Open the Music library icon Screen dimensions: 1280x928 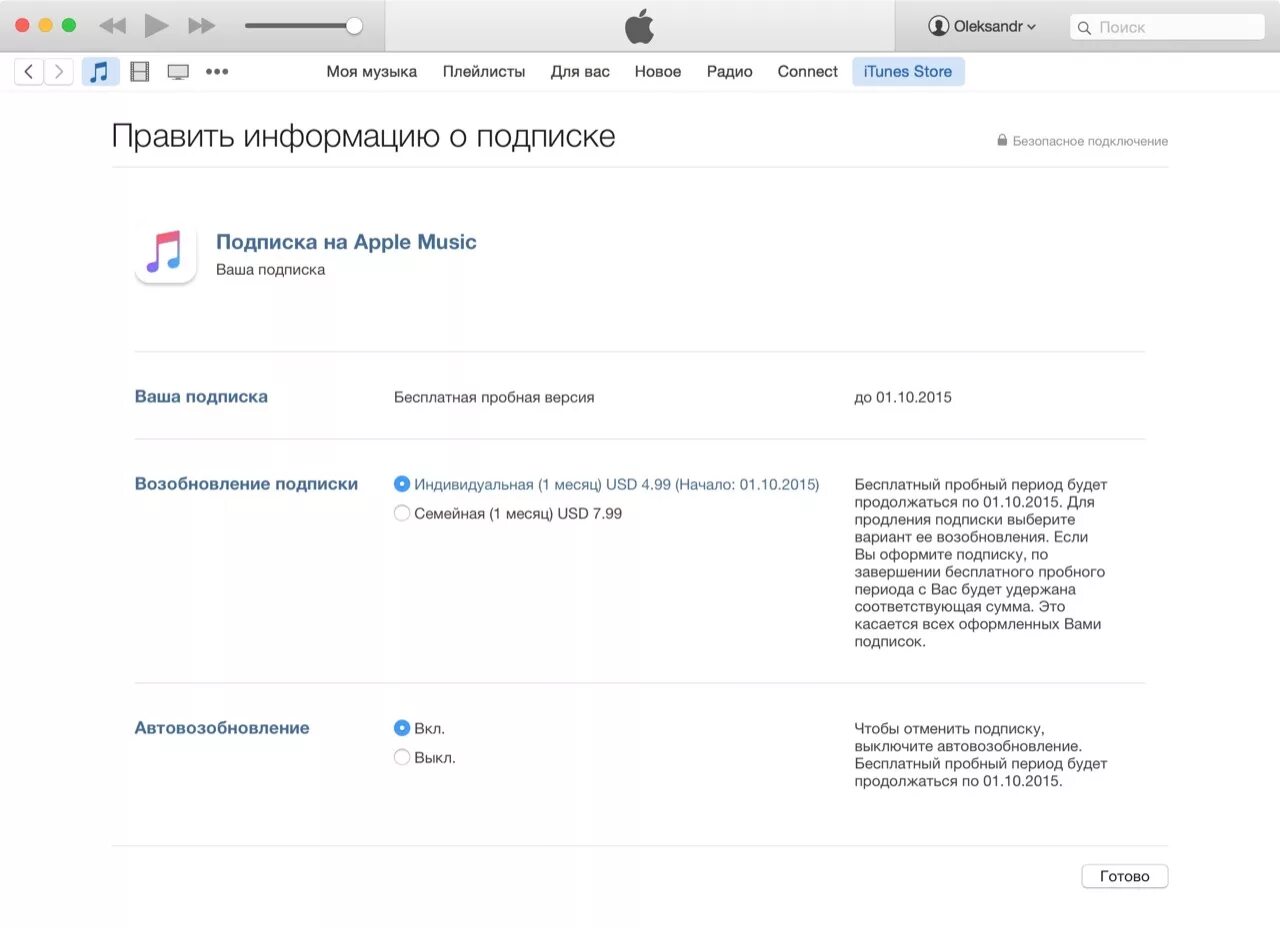click(100, 71)
